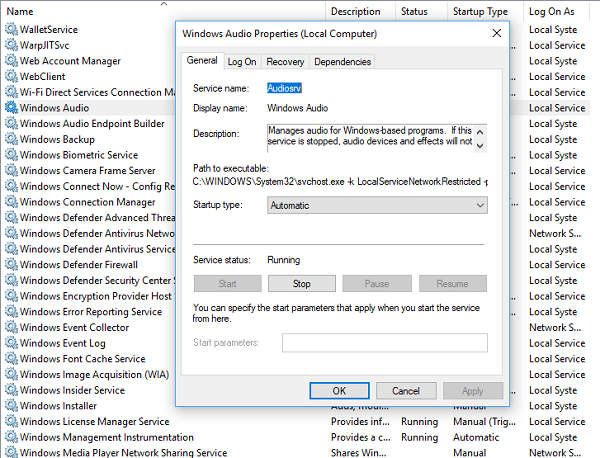
Task: Select the Windows Audio service row
Action: [54, 108]
